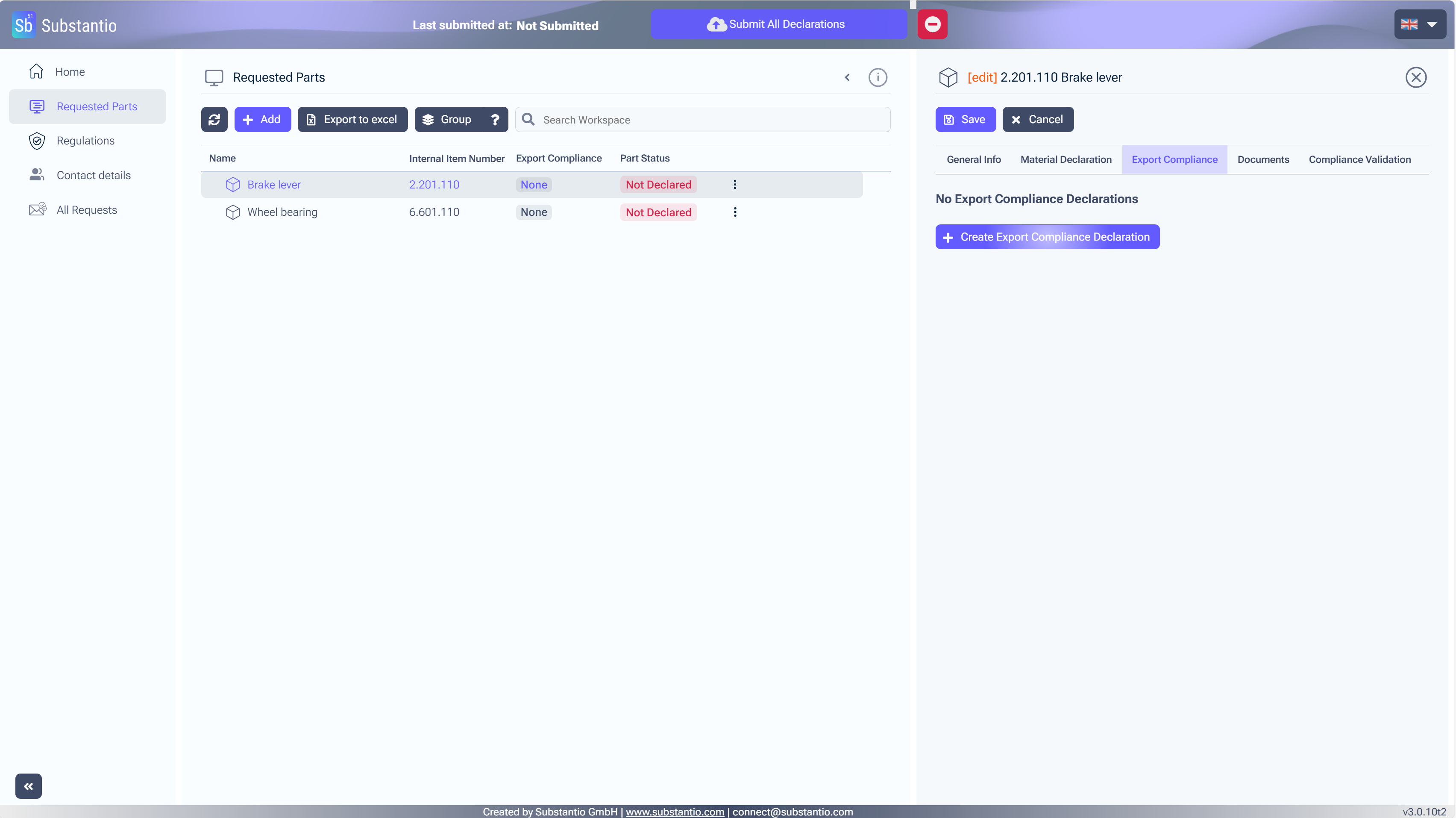Viewport: 1456px width, 818px height.
Task: Collapse the sidebar with the double chevron
Action: (28, 786)
